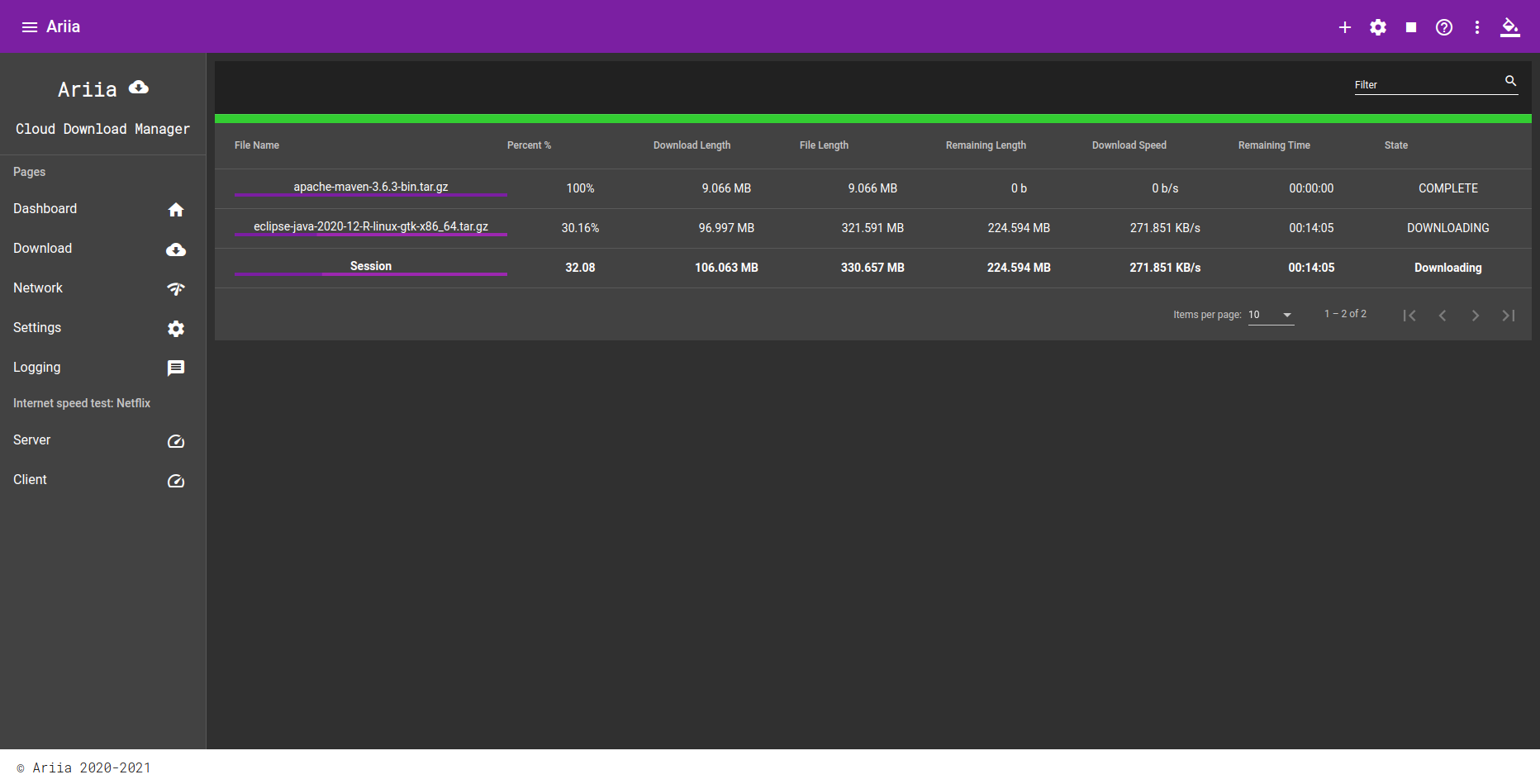
Task: Click the Session row label
Action: (x=371, y=266)
